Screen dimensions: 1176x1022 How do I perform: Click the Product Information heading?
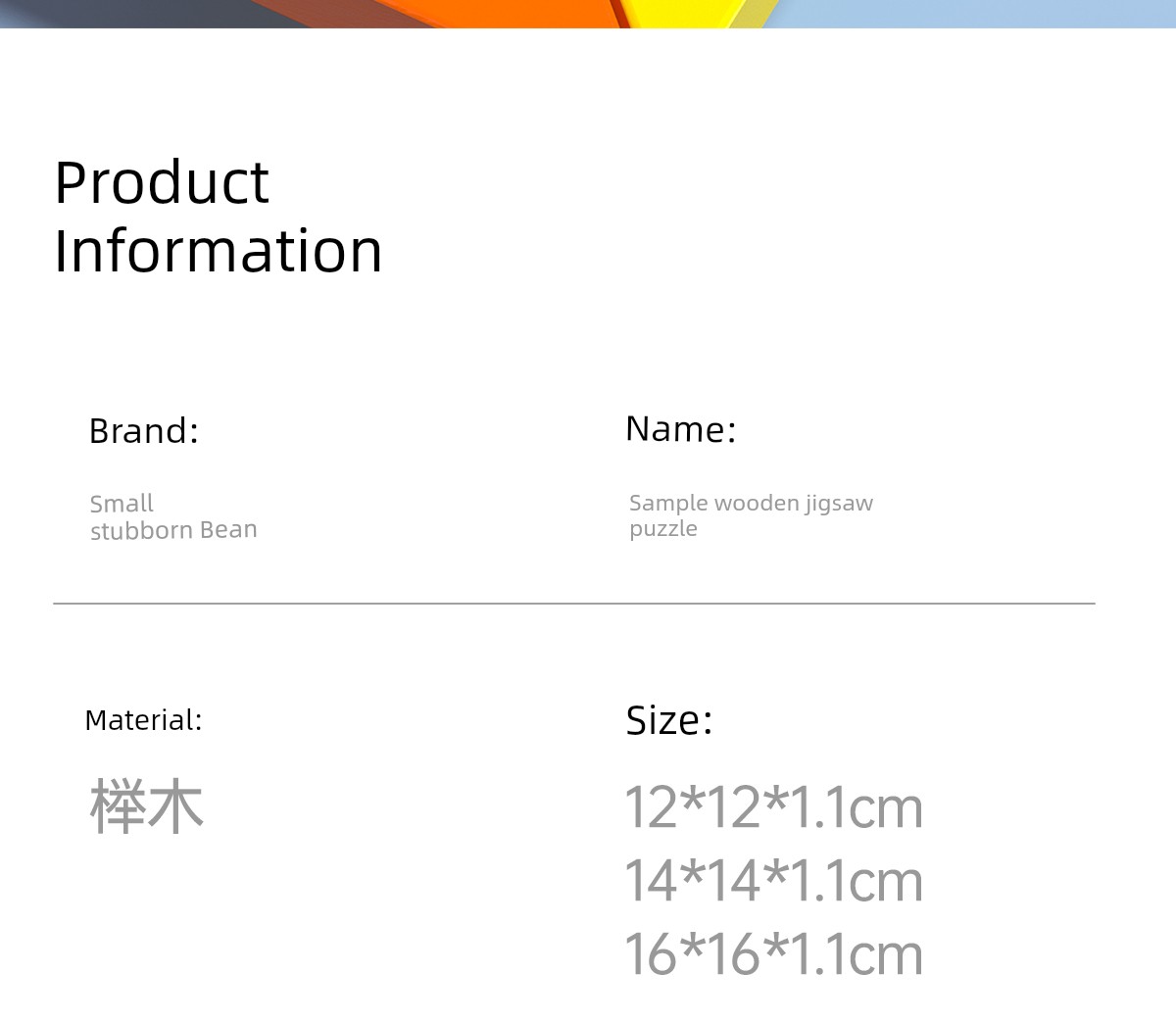(218, 217)
